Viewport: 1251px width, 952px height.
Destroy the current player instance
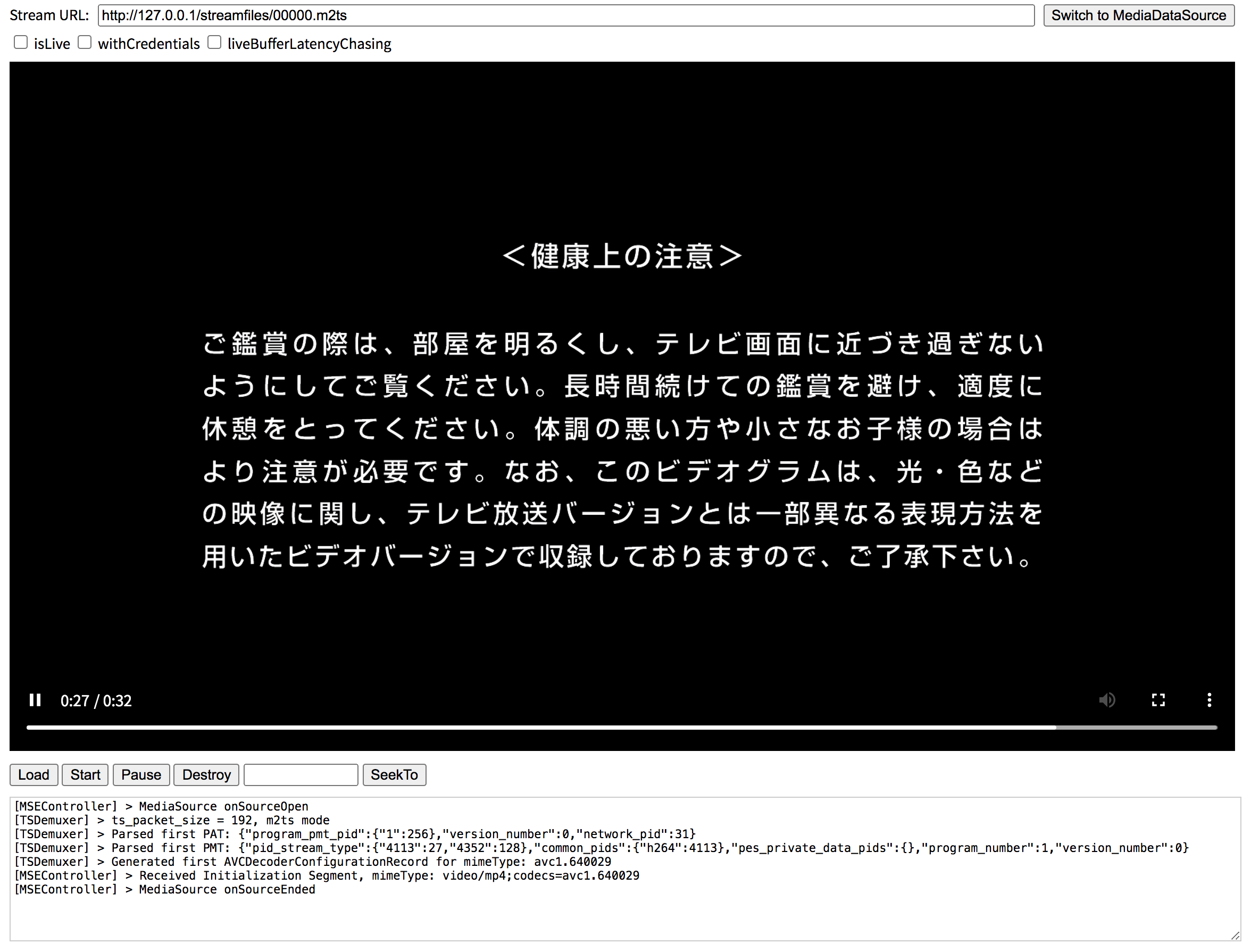pyautogui.click(x=206, y=775)
